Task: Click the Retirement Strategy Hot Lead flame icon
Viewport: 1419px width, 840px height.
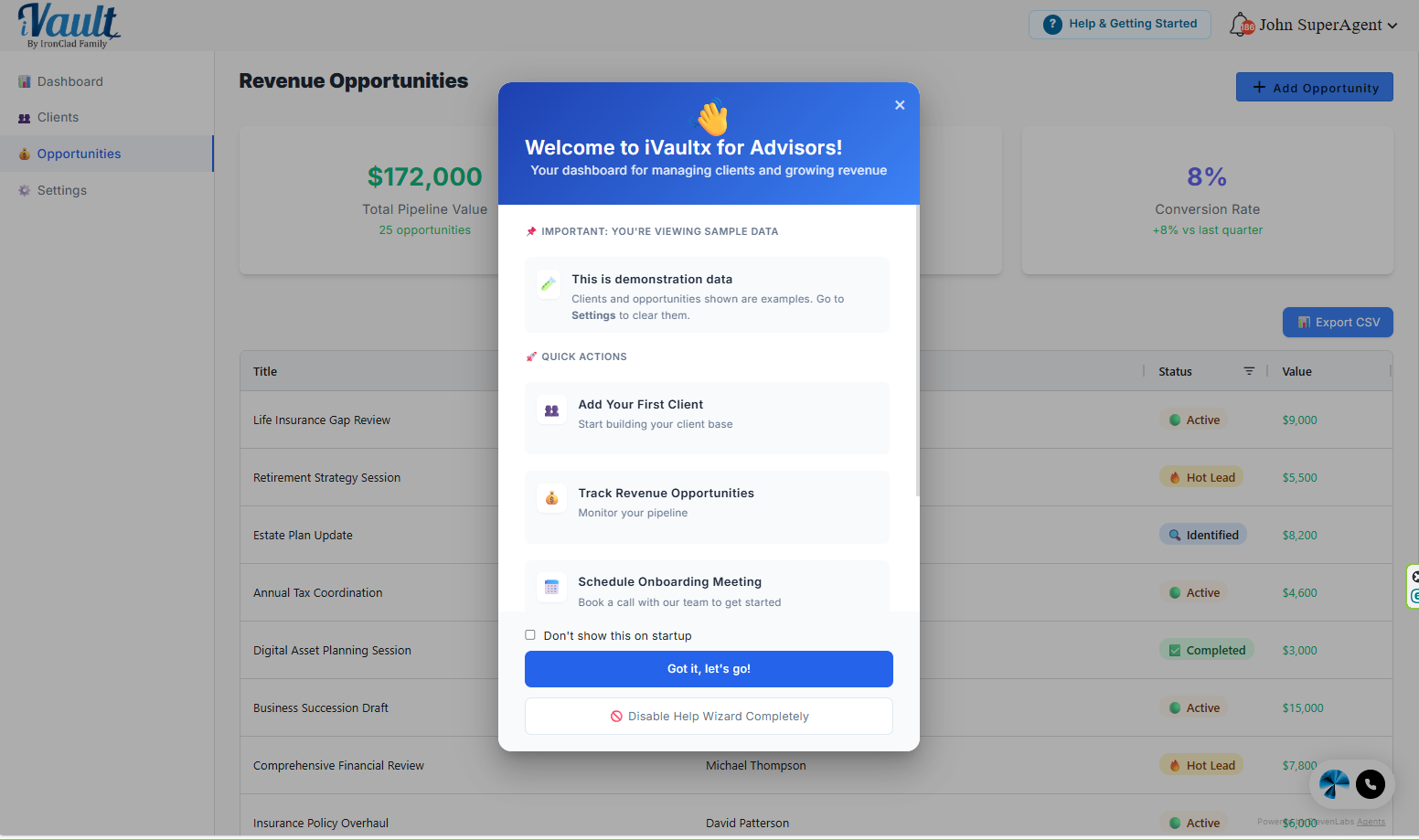Action: click(x=1175, y=477)
